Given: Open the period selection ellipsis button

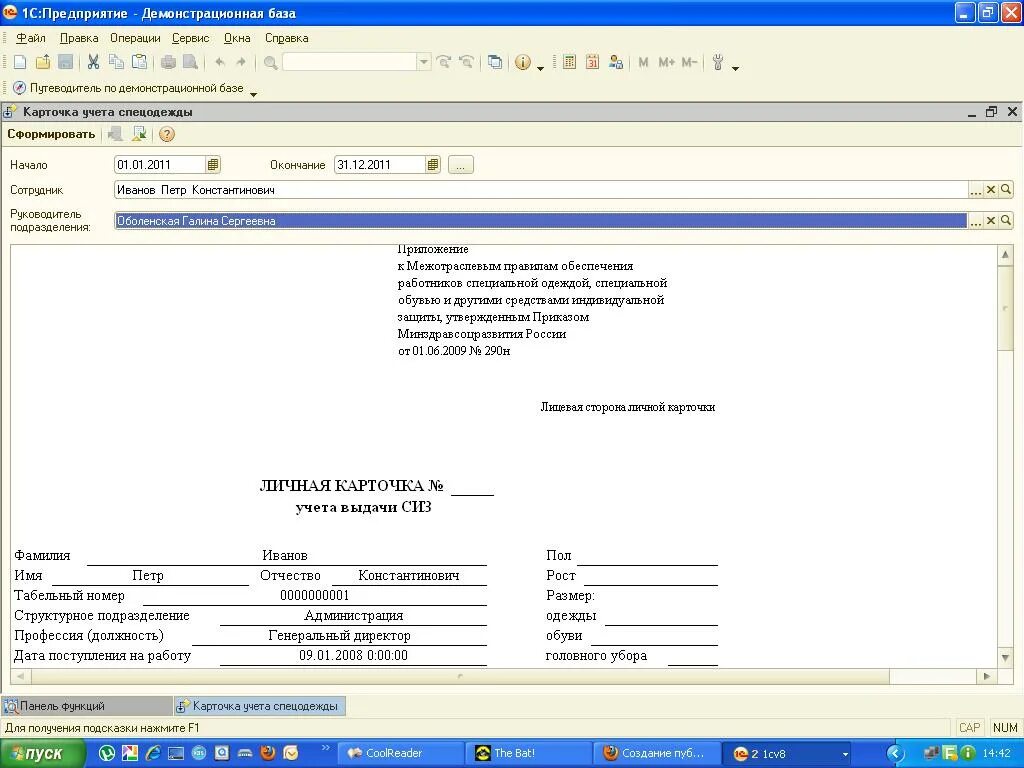Looking at the screenshot, I should tap(460, 165).
